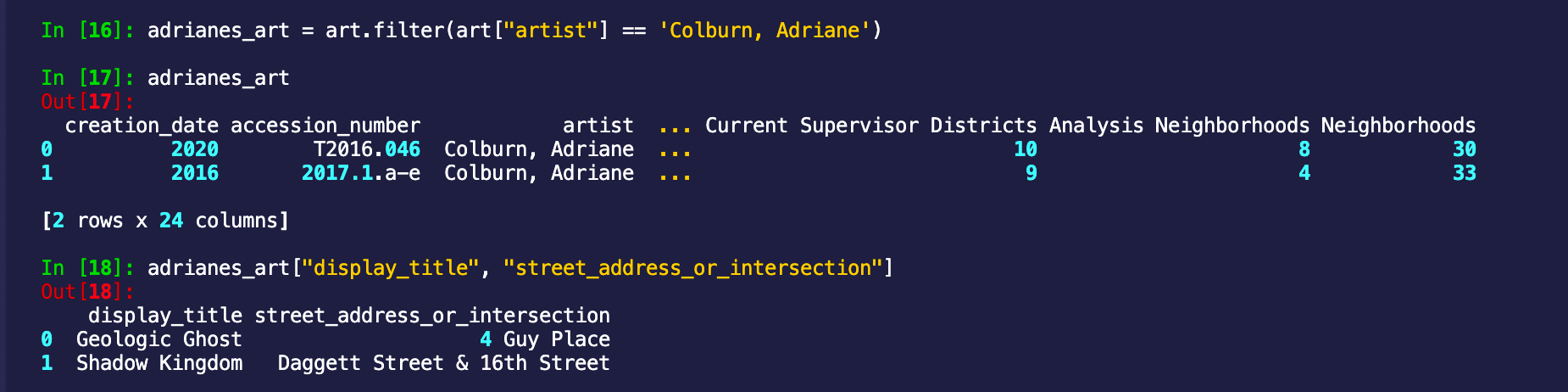The width and height of the screenshot is (1568, 392).
Task: Click the street_address_or_intersection output header
Action: tap(432, 316)
